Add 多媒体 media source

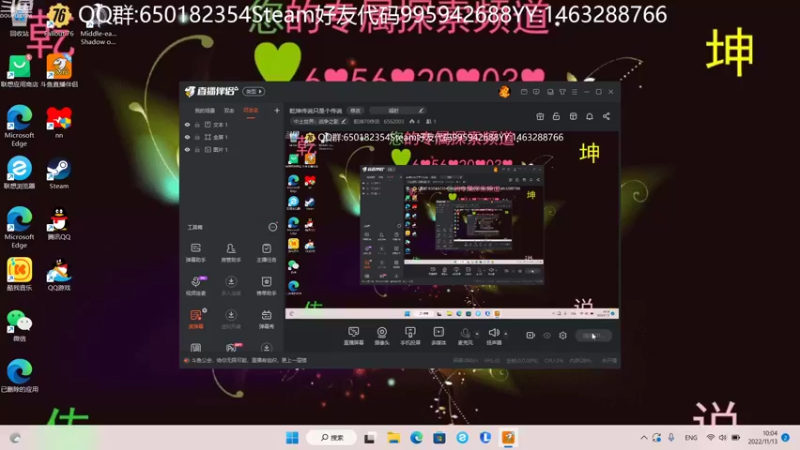click(439, 336)
